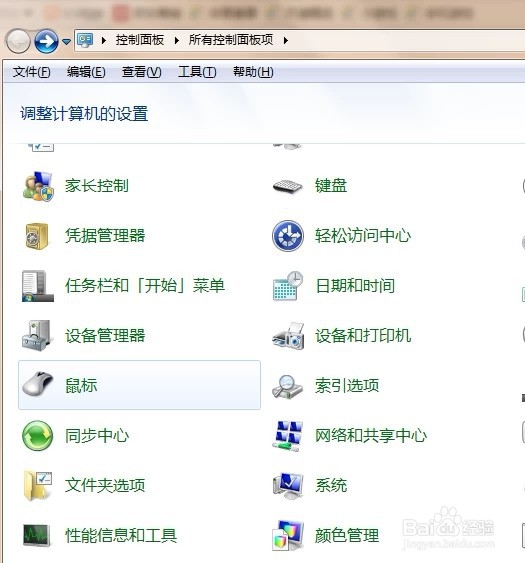Image resolution: width=525 pixels, height=563 pixels.
Task: Open the 凭据管理器 link
Action: click(105, 236)
